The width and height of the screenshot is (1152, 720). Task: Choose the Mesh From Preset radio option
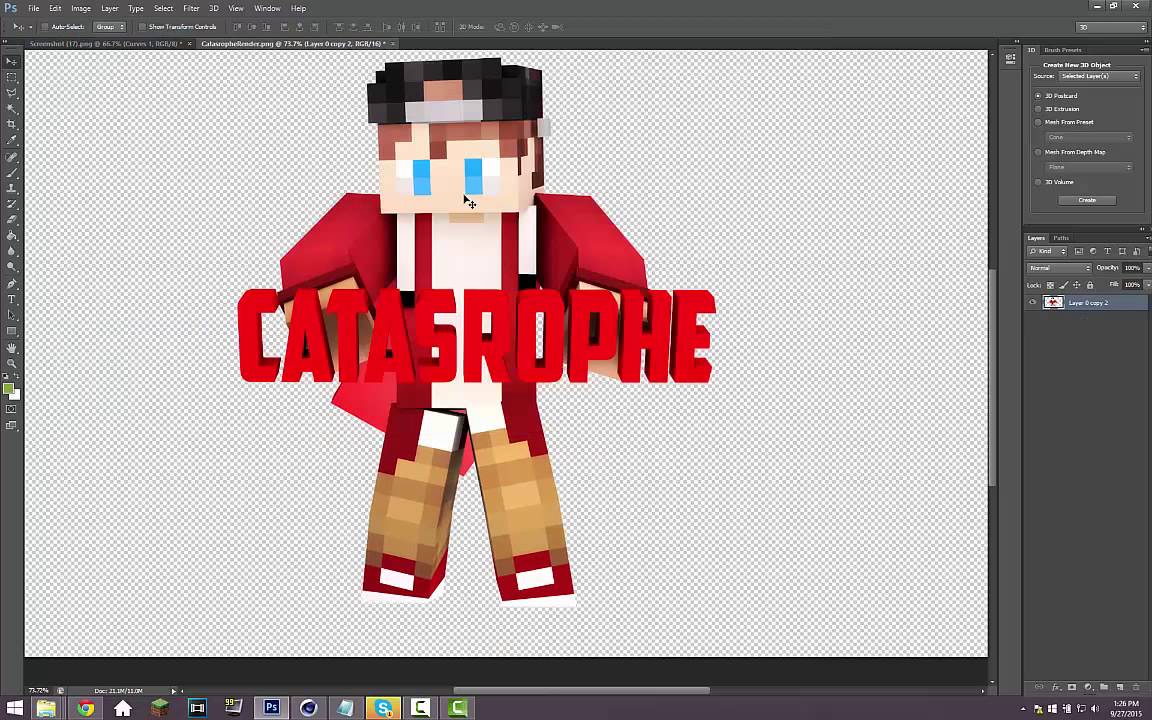pyautogui.click(x=1038, y=122)
